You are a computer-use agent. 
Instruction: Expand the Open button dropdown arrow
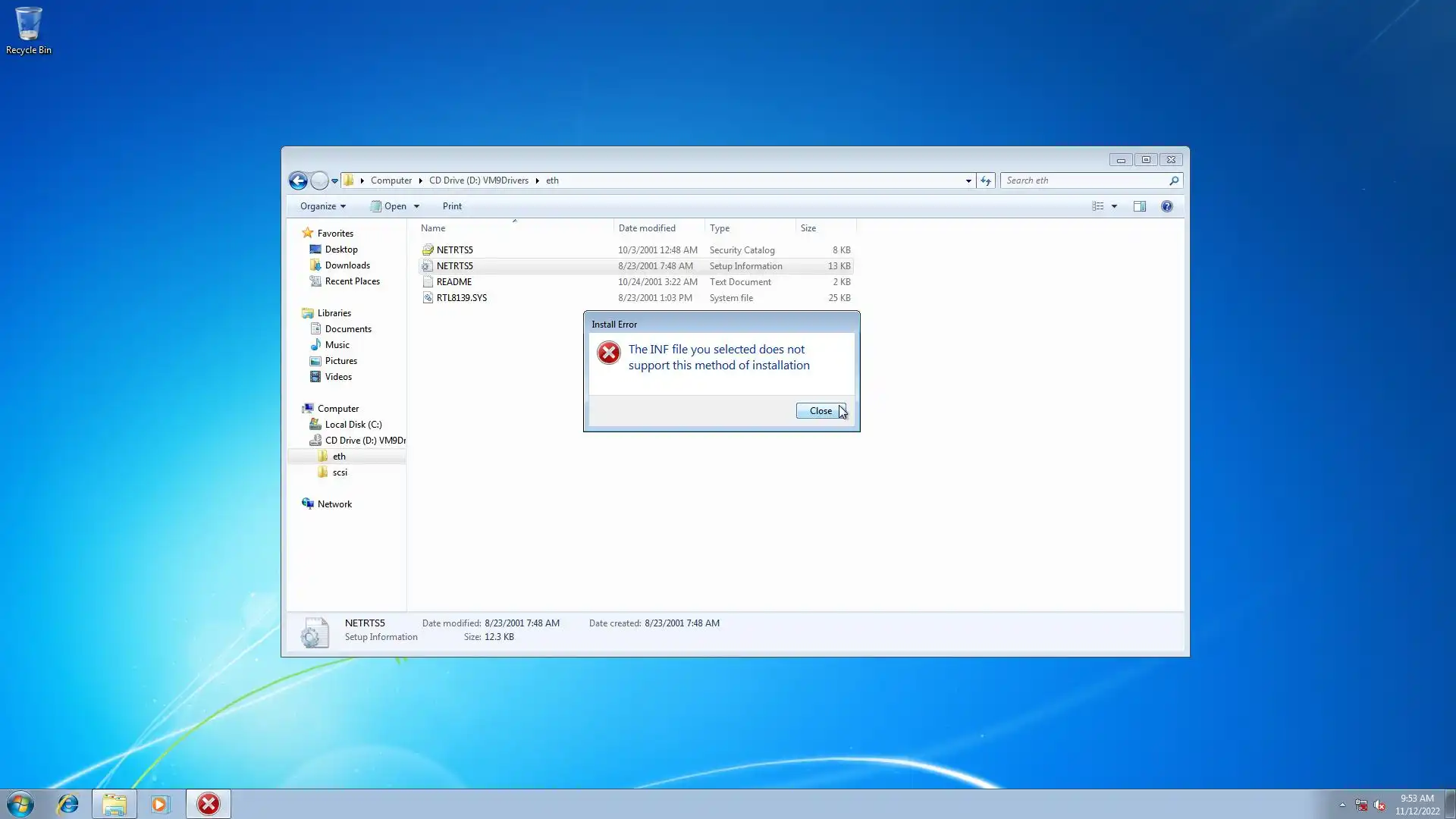(416, 206)
